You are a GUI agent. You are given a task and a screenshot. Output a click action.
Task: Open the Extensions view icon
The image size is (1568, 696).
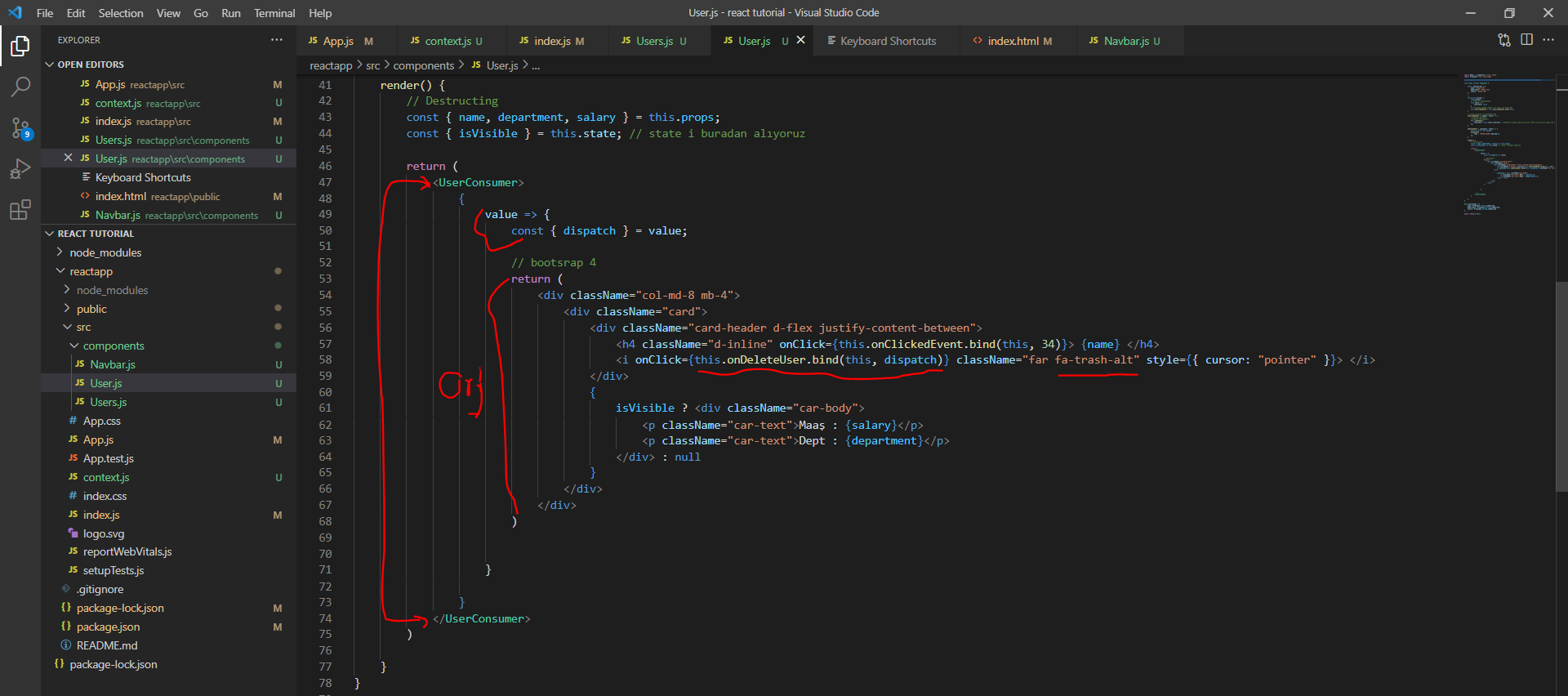point(20,210)
